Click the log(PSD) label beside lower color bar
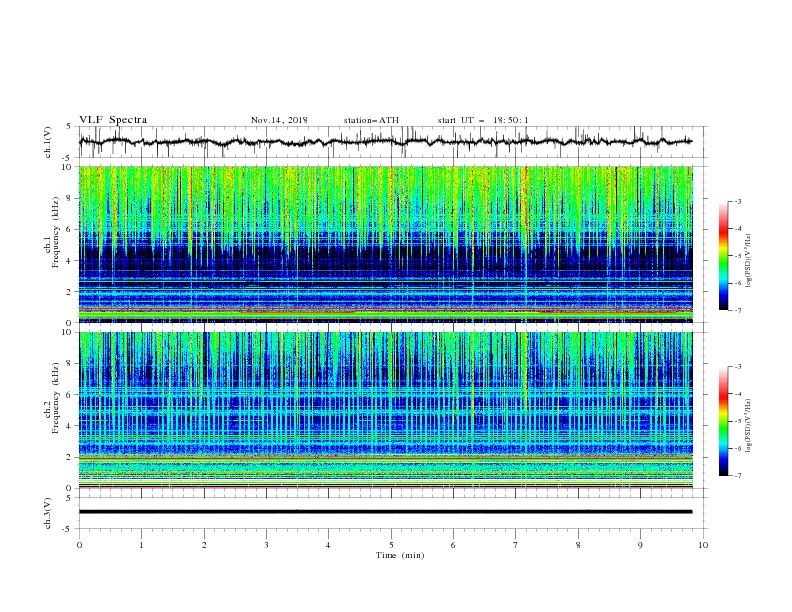 click(x=749, y=425)
